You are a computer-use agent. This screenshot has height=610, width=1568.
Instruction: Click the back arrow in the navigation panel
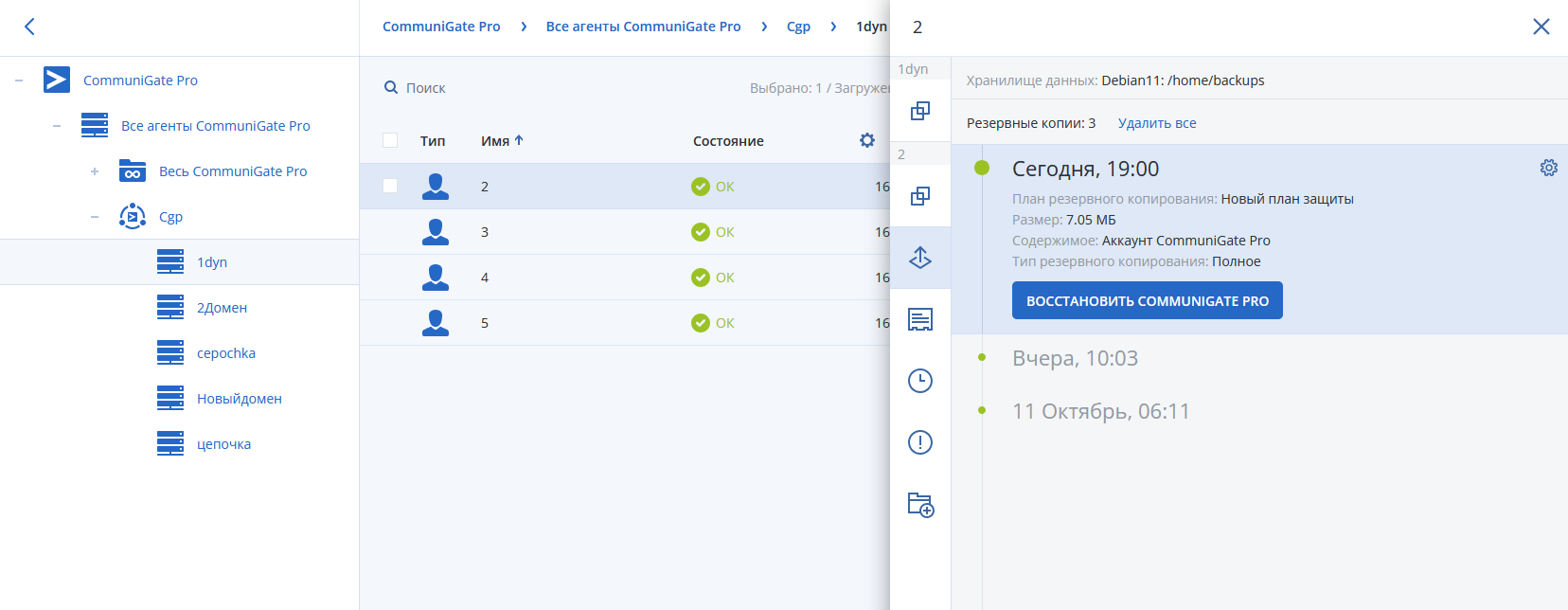29,27
